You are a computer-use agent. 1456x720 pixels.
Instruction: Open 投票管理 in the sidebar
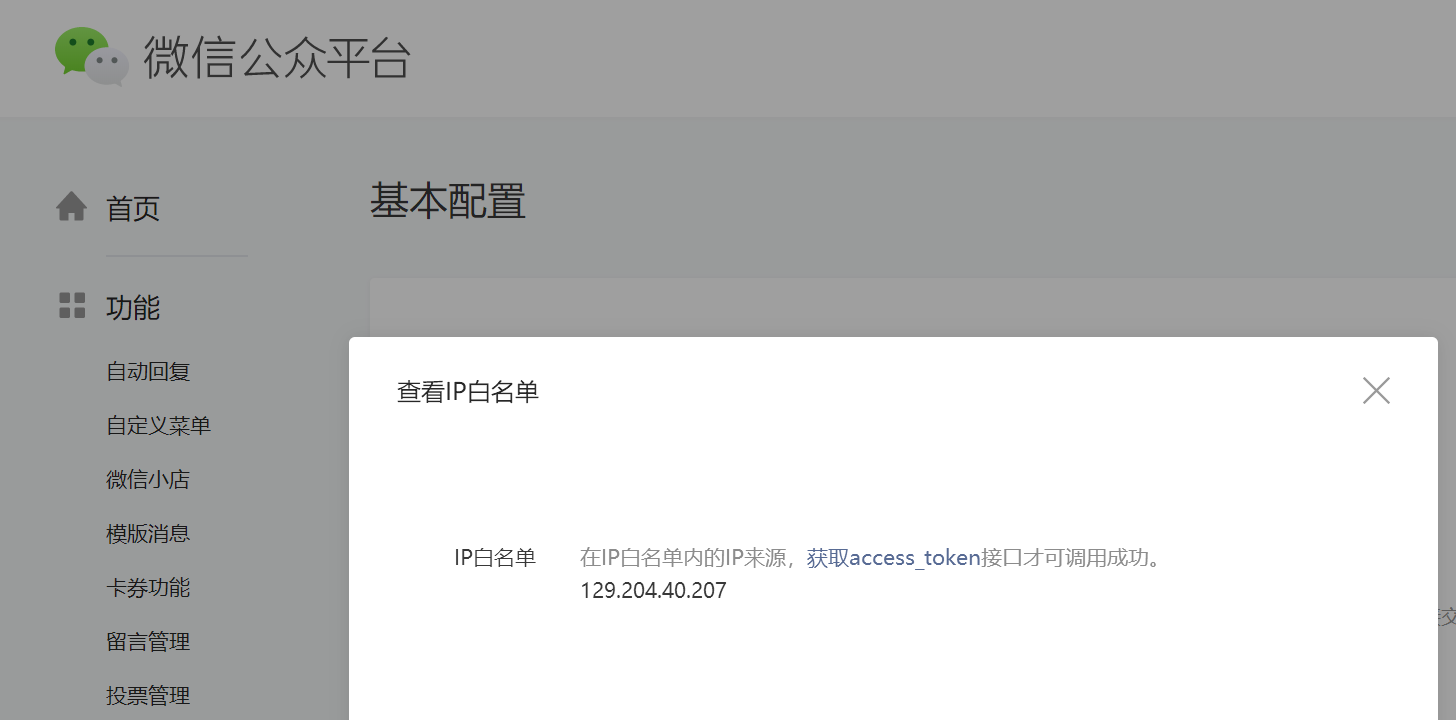point(148,696)
